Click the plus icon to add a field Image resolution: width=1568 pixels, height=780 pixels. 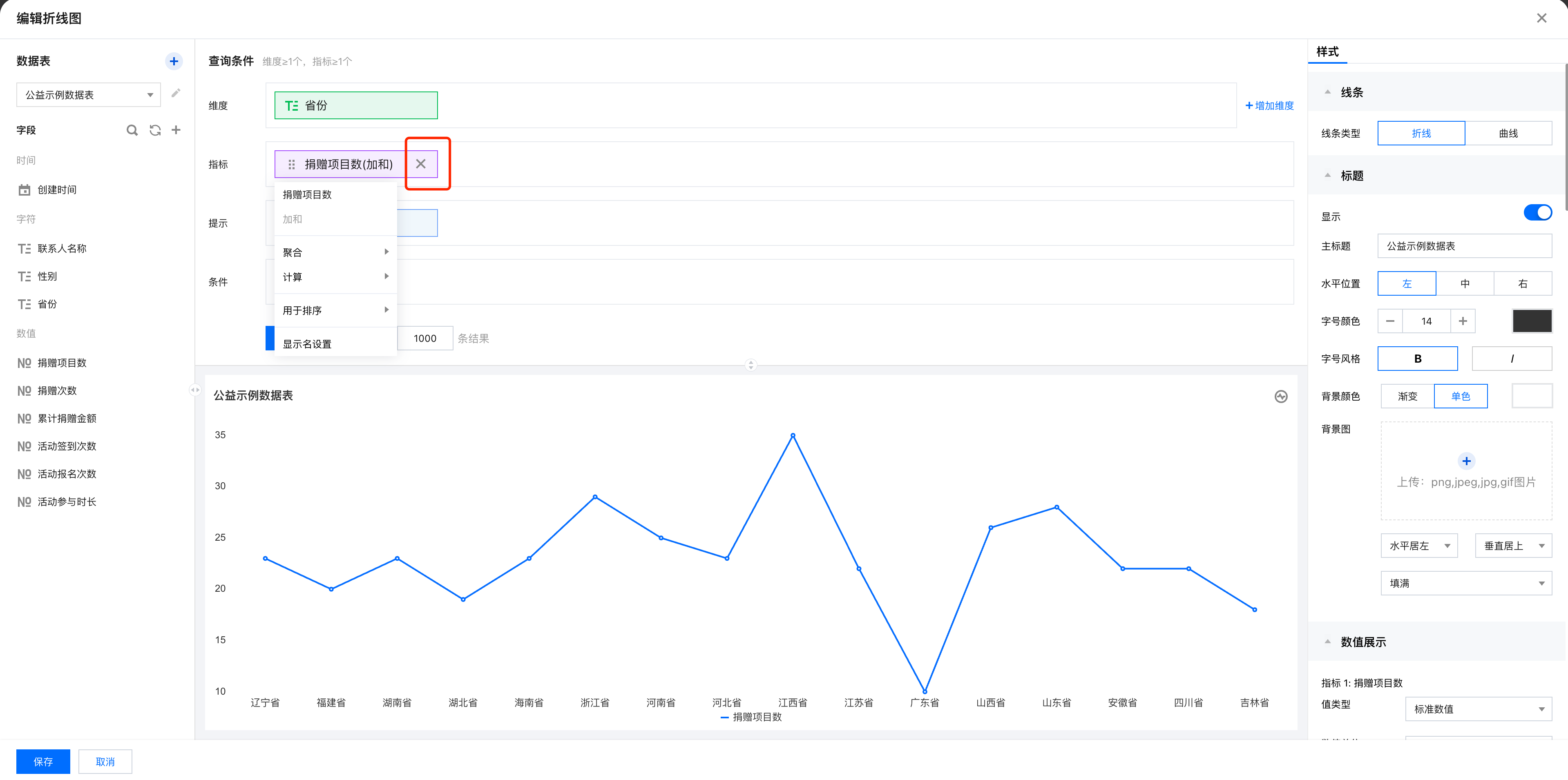[176, 129]
